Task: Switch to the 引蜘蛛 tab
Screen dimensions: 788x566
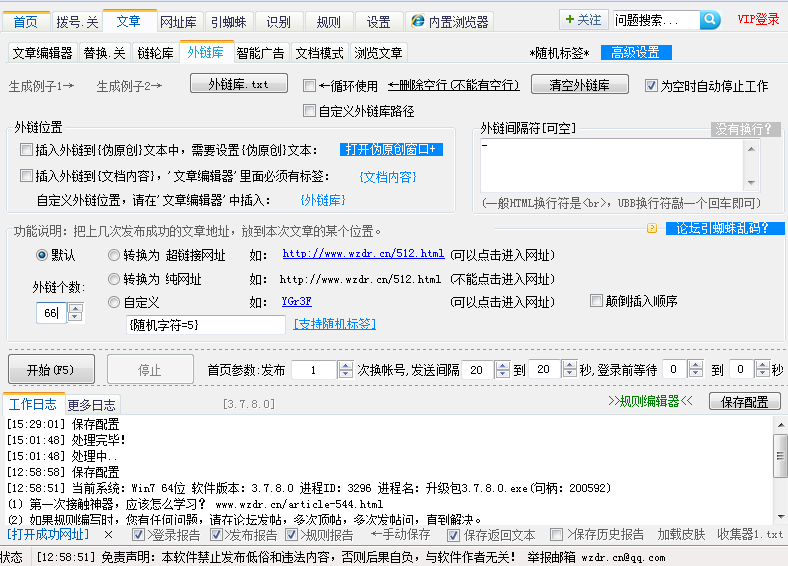Action: tap(228, 22)
